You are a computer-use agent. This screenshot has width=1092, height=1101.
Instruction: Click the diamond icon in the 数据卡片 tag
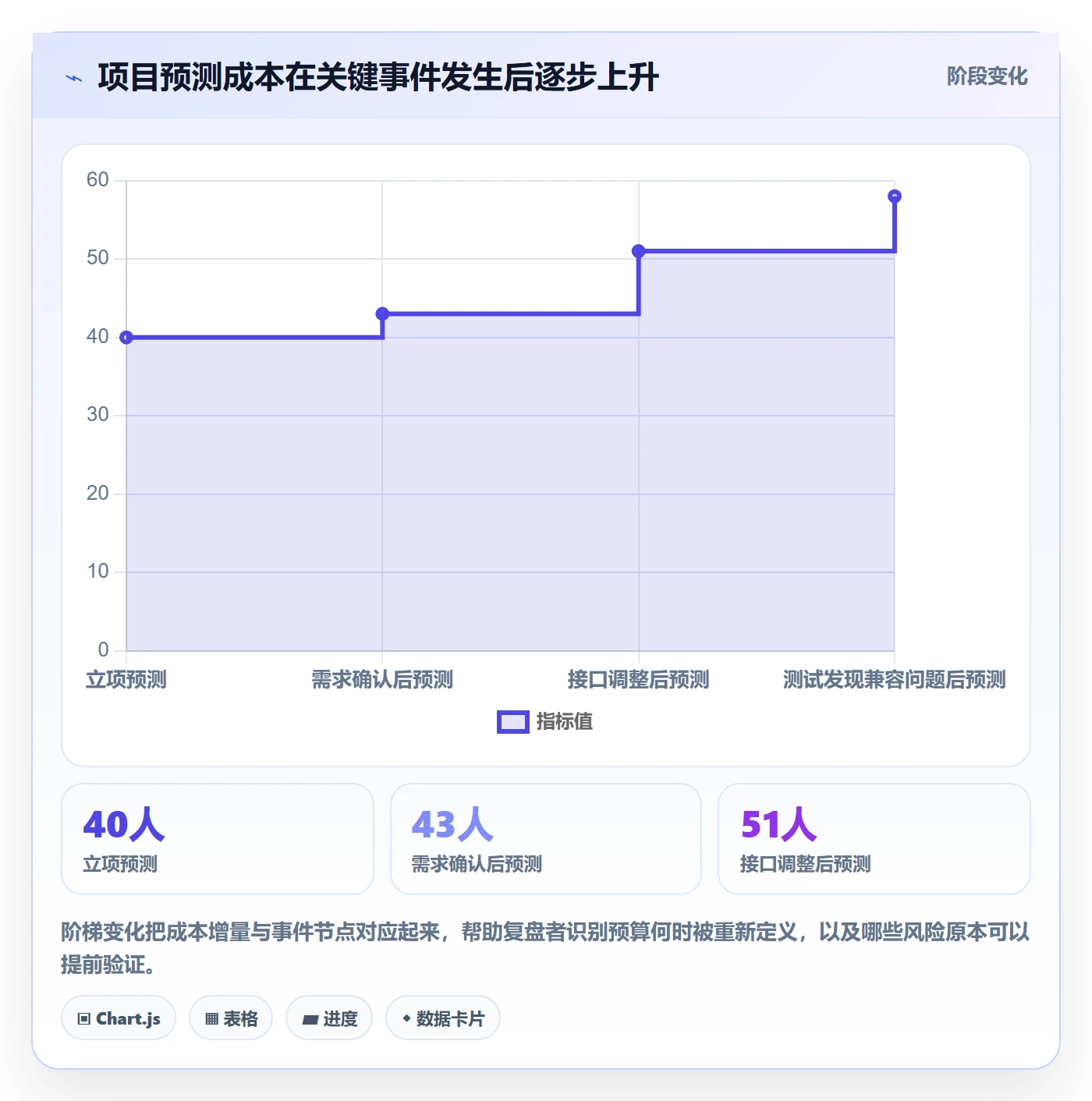pos(406,1018)
